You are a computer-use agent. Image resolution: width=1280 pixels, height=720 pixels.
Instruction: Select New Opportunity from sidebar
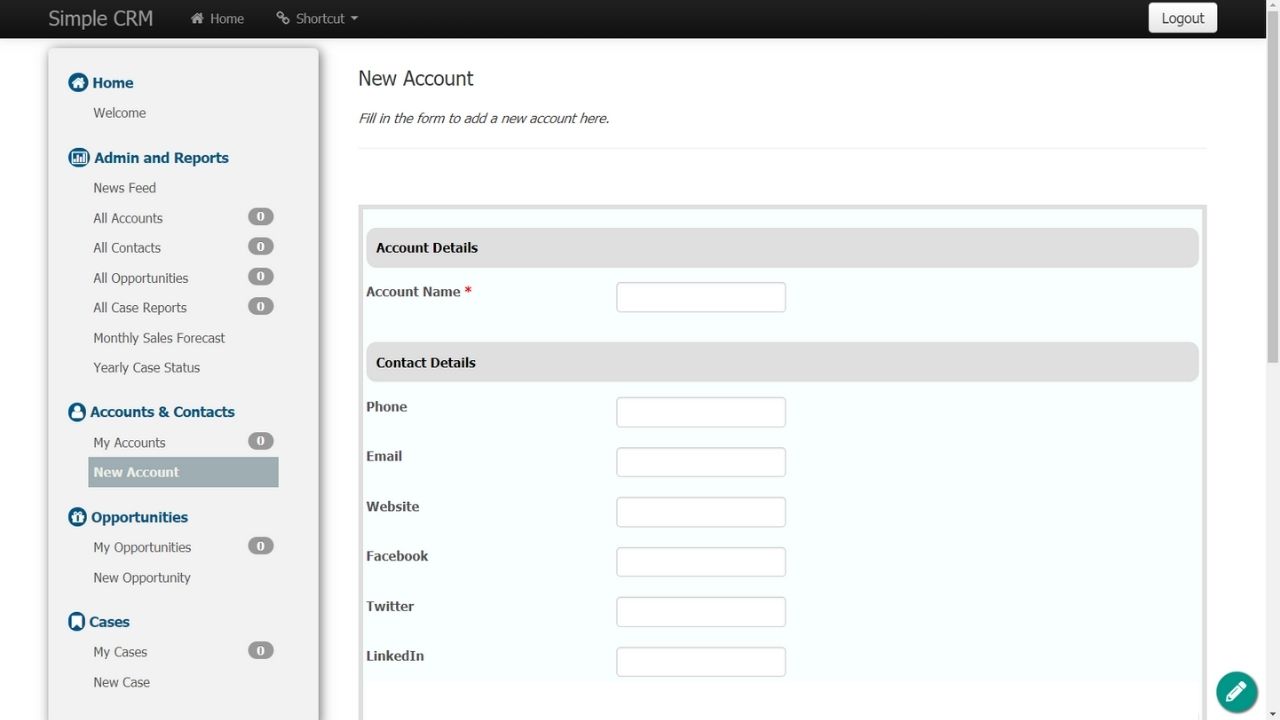coord(142,578)
